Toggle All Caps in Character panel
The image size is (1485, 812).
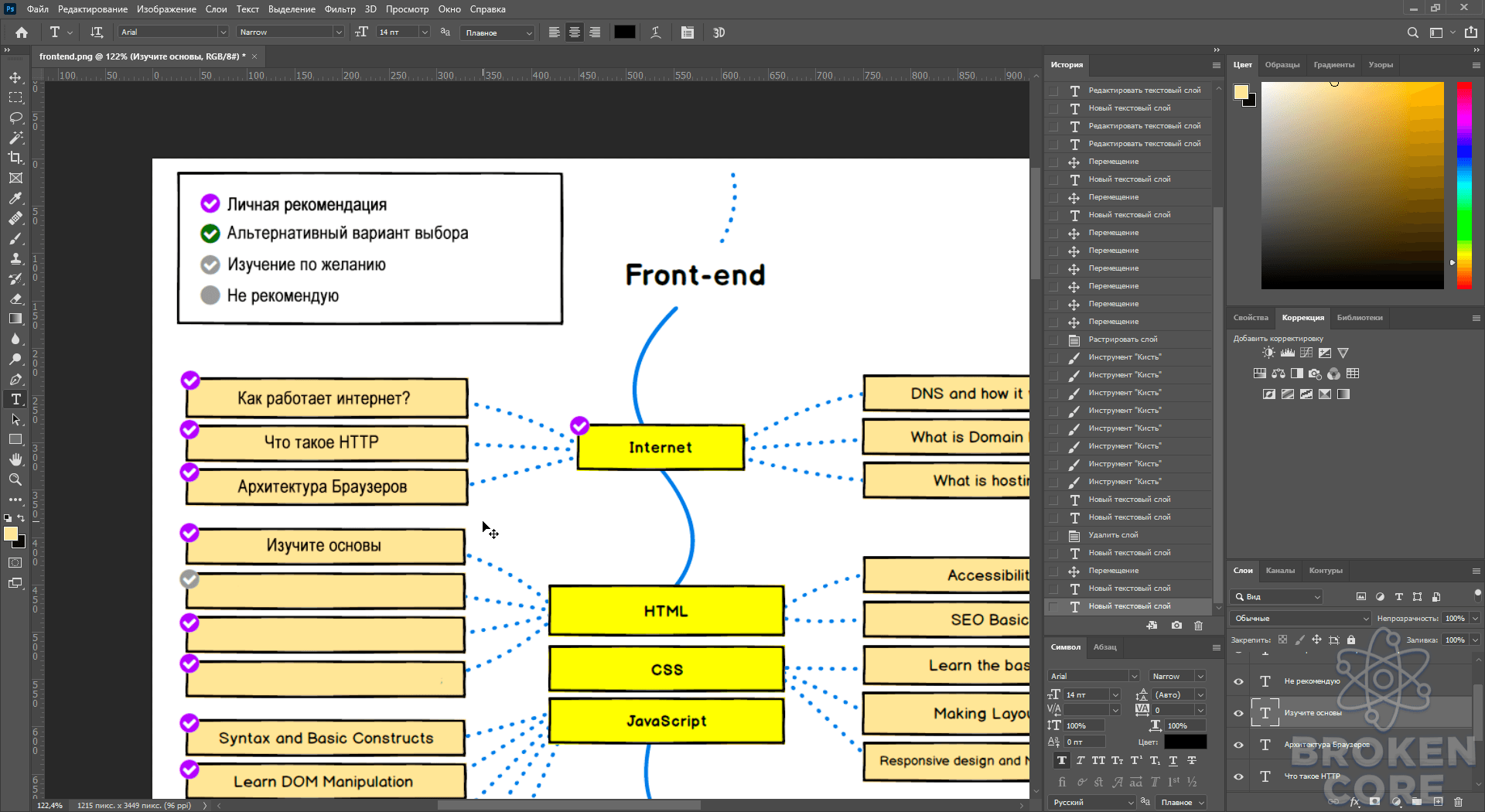coord(1099,761)
